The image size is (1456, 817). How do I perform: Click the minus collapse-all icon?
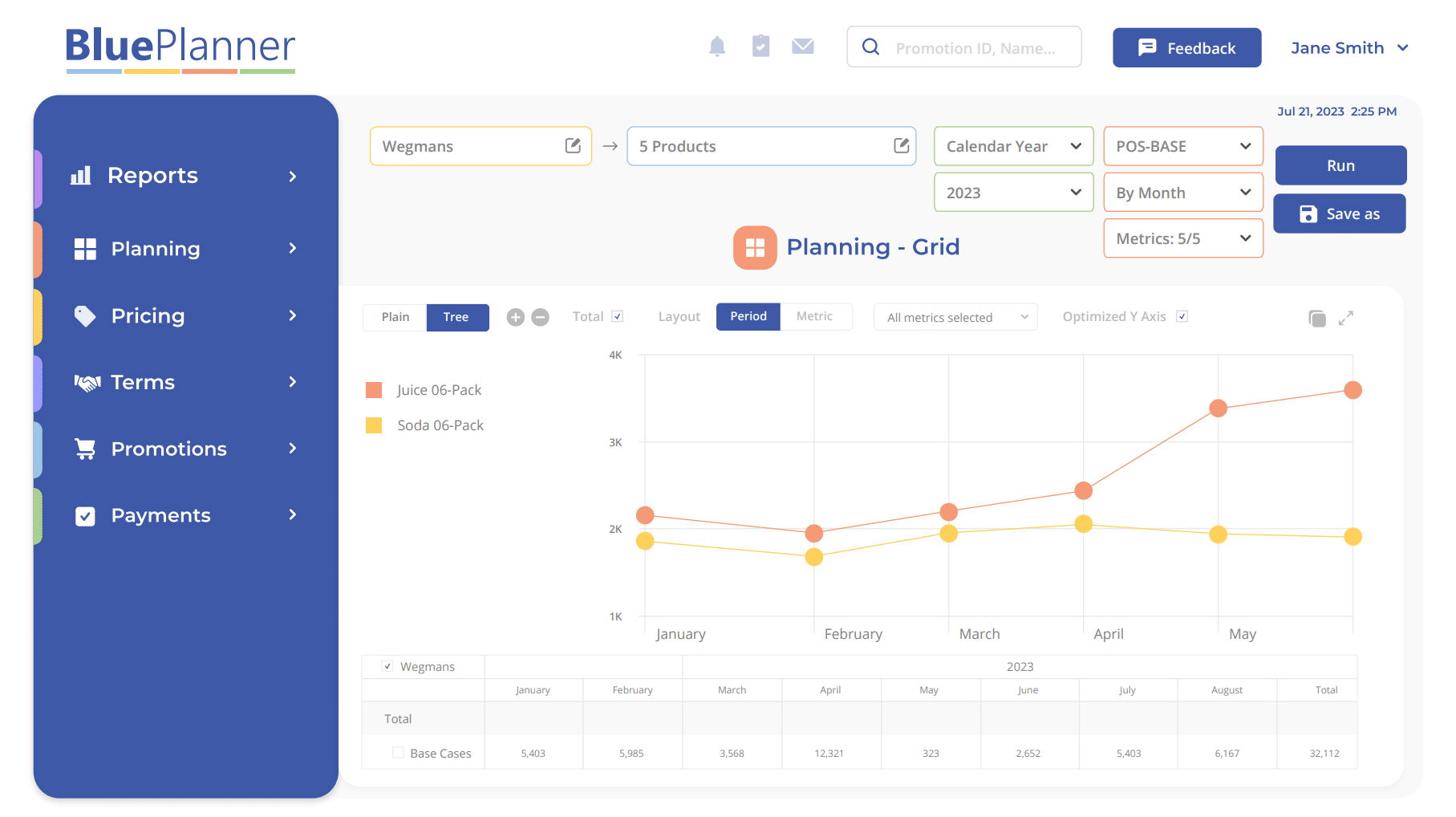(541, 317)
